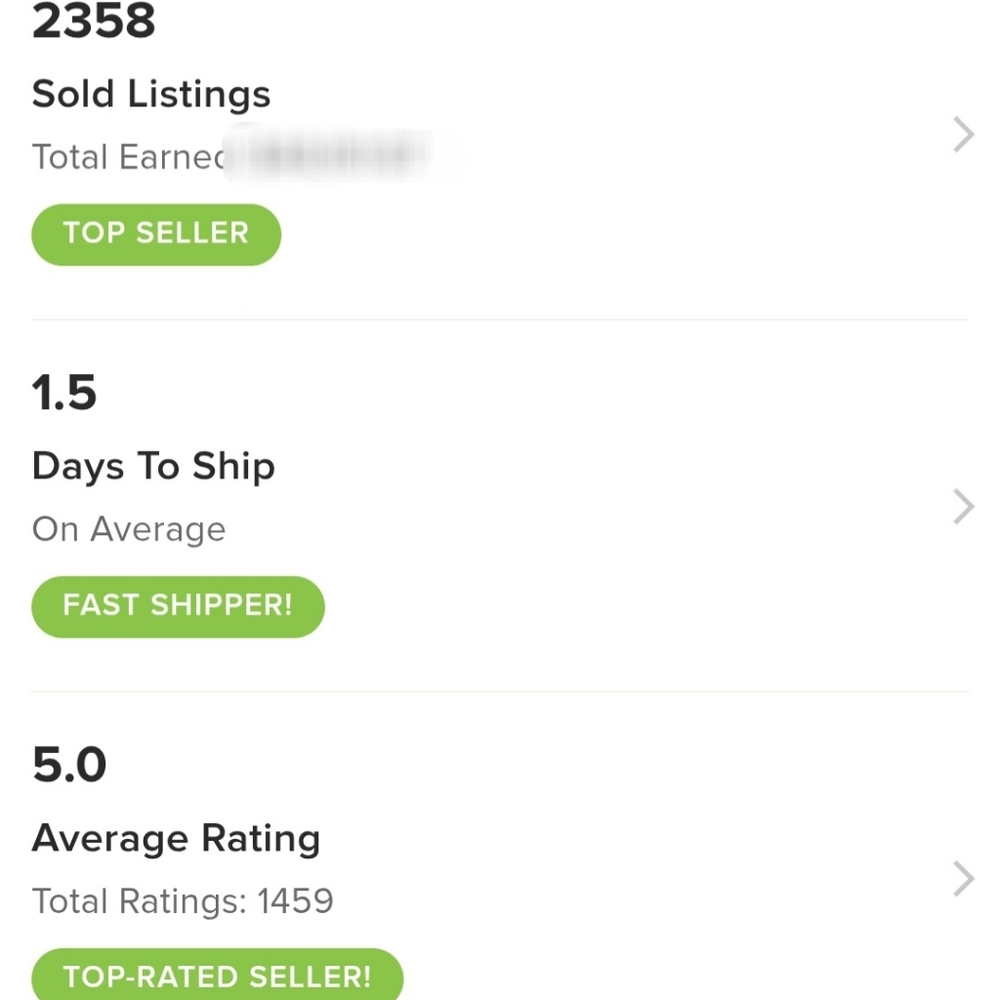The image size is (1000, 1000).
Task: Select the Average Rating heading
Action: [176, 838]
